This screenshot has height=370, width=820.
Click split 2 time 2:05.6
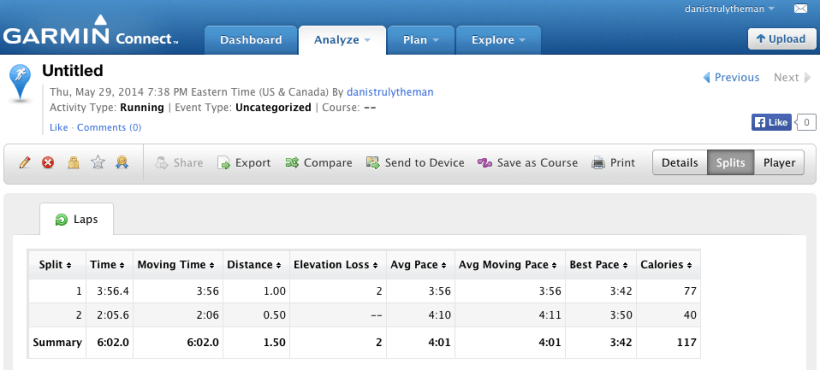tap(114, 316)
